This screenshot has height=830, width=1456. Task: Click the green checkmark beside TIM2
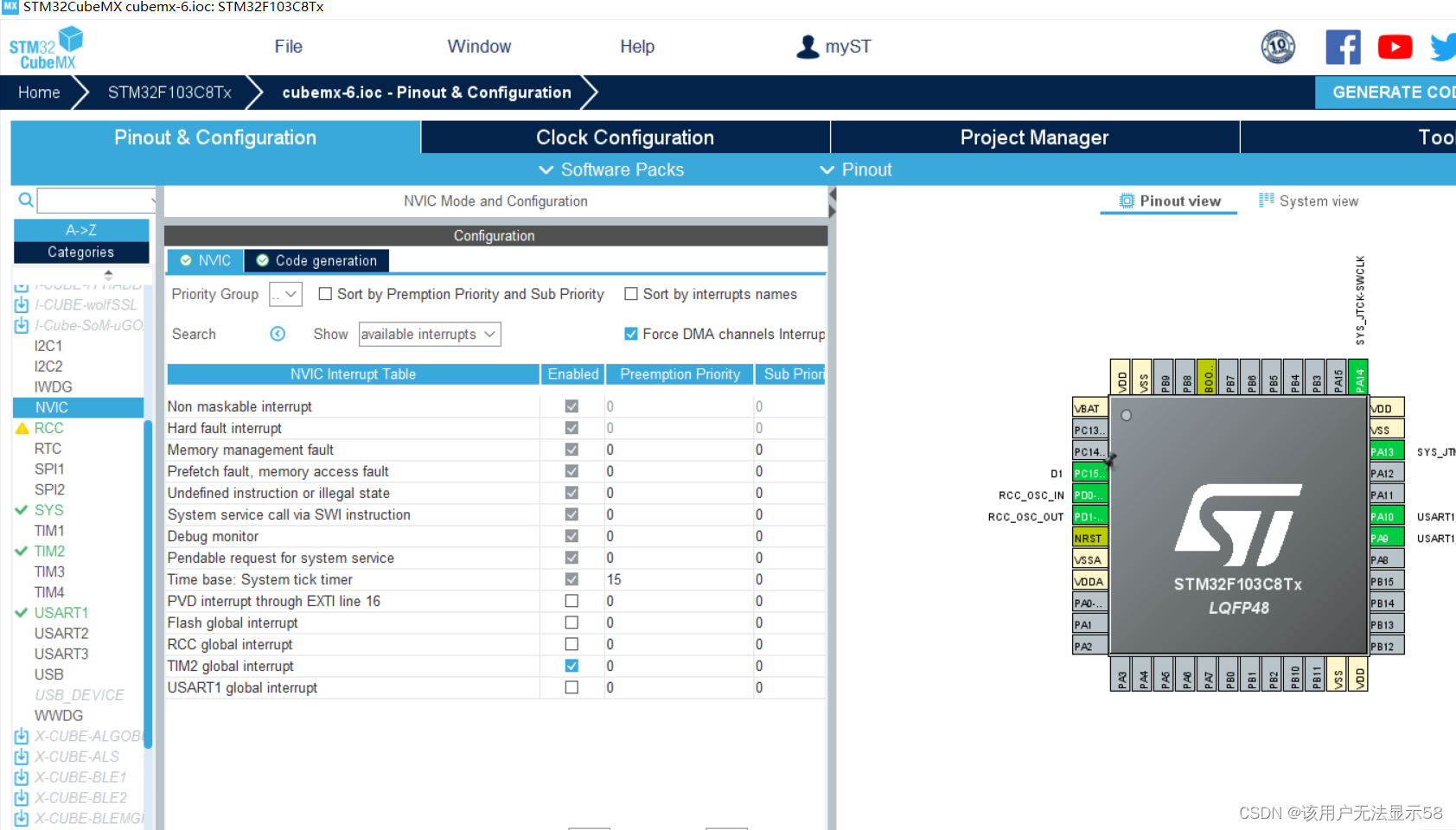click(x=22, y=551)
